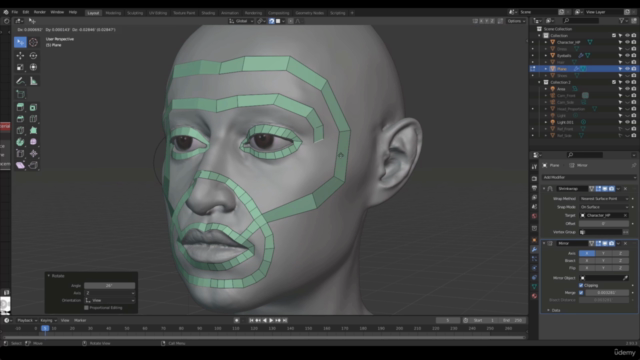
Task: Select the Measure ruler tool
Action: (33, 81)
